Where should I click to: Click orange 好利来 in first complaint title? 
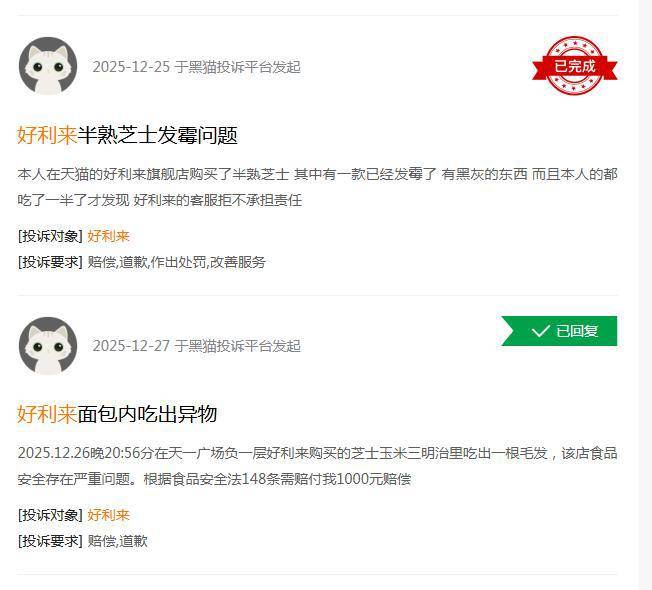47,135
